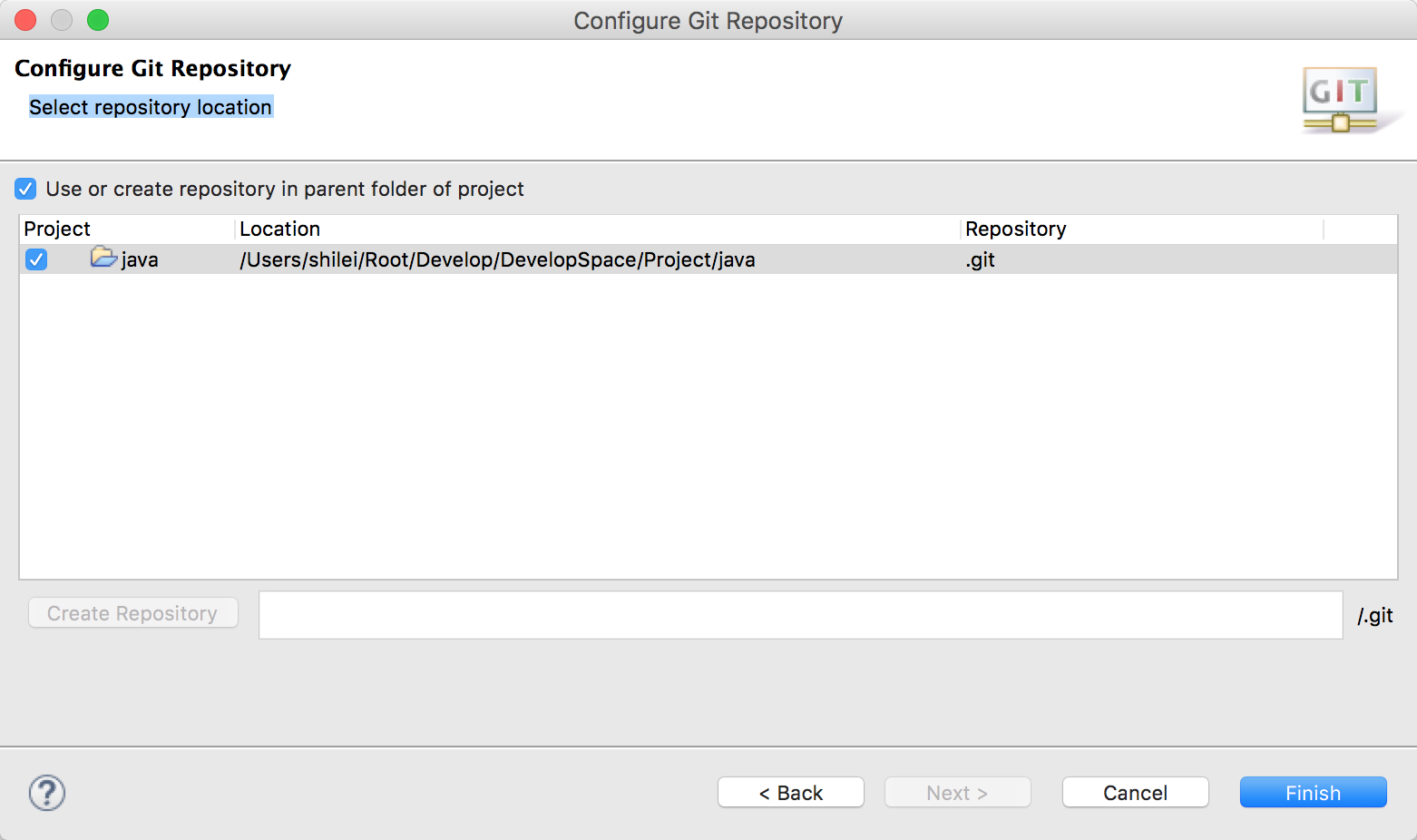Click the repository path input field
This screenshot has height=840, width=1417.
tap(800, 615)
